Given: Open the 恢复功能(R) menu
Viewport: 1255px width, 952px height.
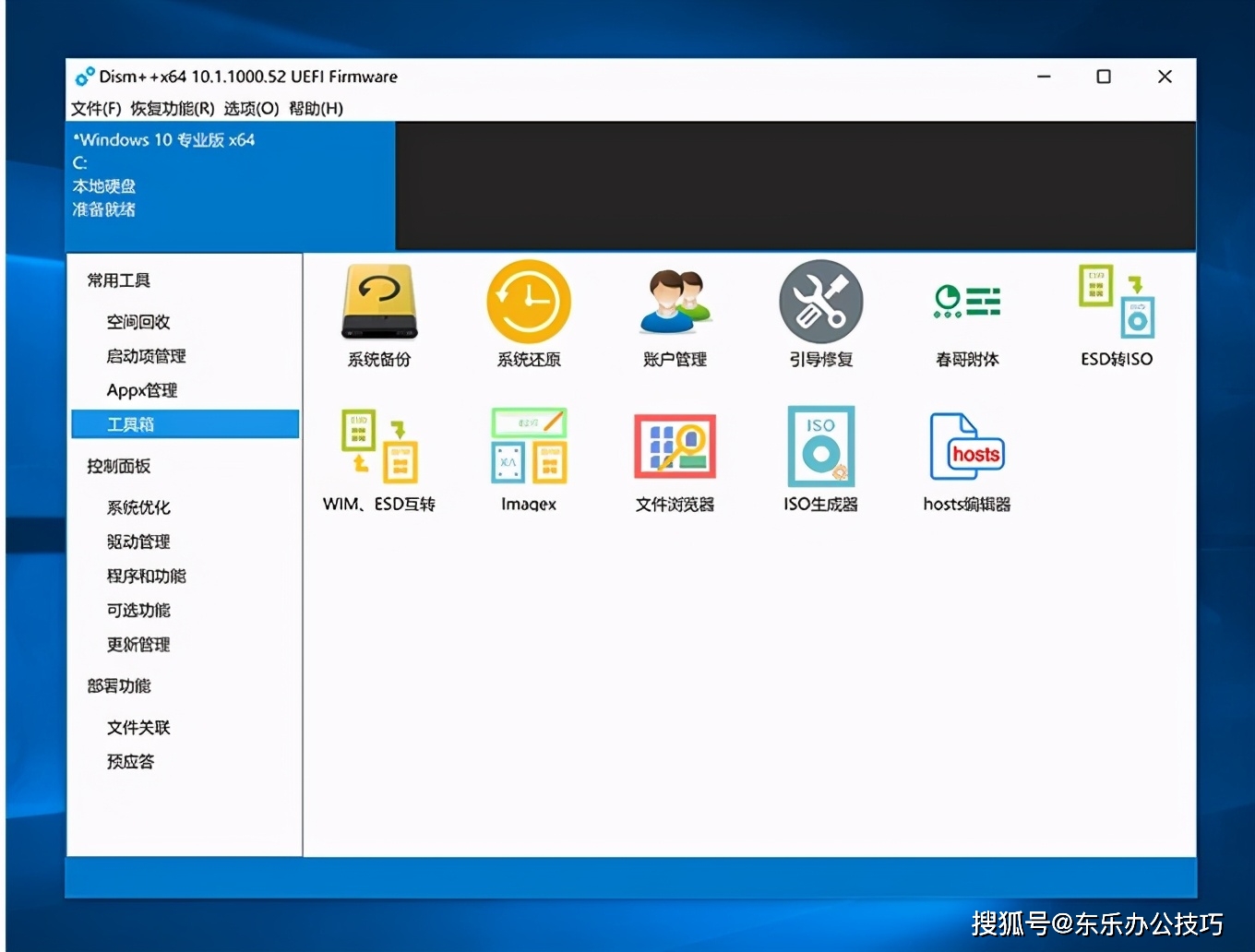Looking at the screenshot, I should tap(173, 109).
